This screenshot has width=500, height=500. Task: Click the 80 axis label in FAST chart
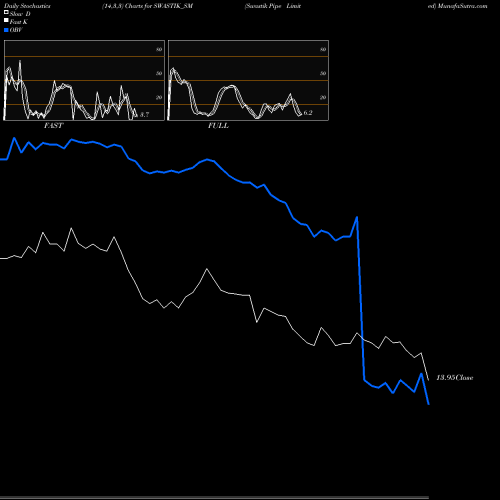point(159,49)
